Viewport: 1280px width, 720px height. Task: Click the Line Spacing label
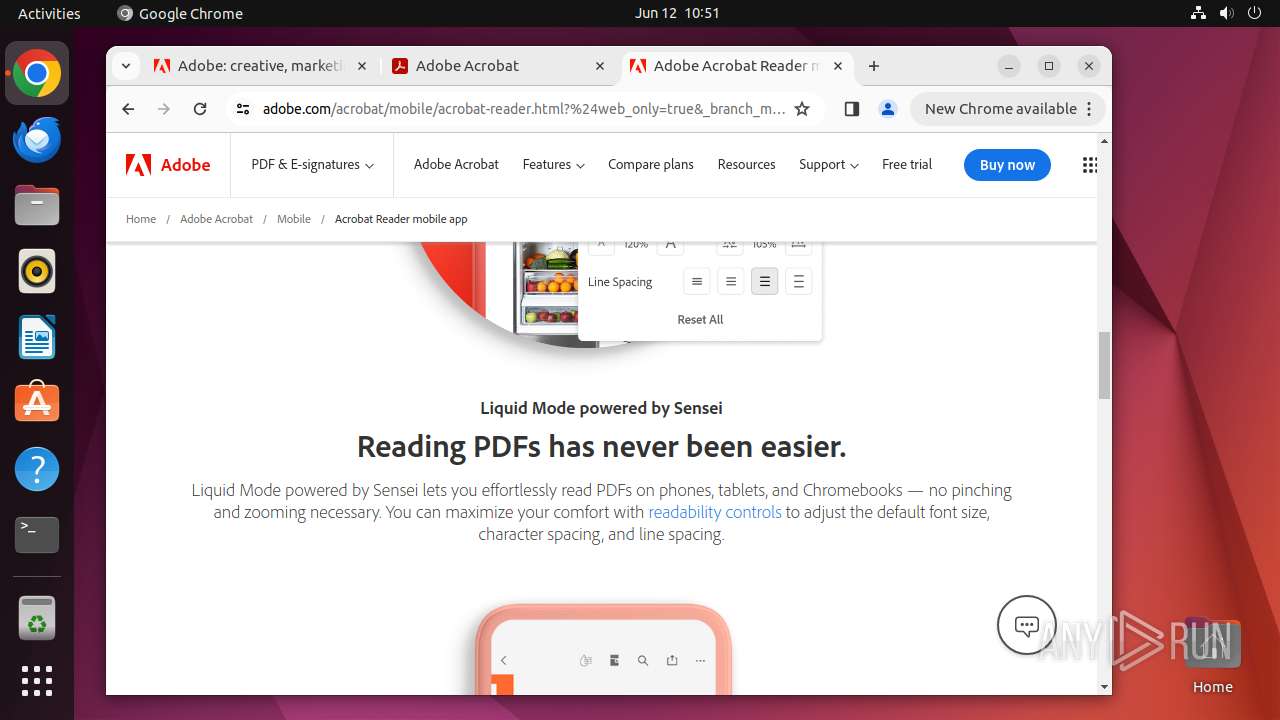[x=620, y=282]
